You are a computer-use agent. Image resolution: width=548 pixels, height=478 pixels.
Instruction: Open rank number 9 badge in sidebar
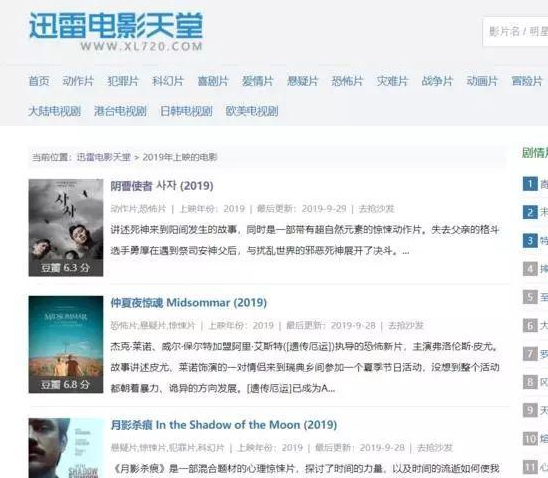click(530, 410)
